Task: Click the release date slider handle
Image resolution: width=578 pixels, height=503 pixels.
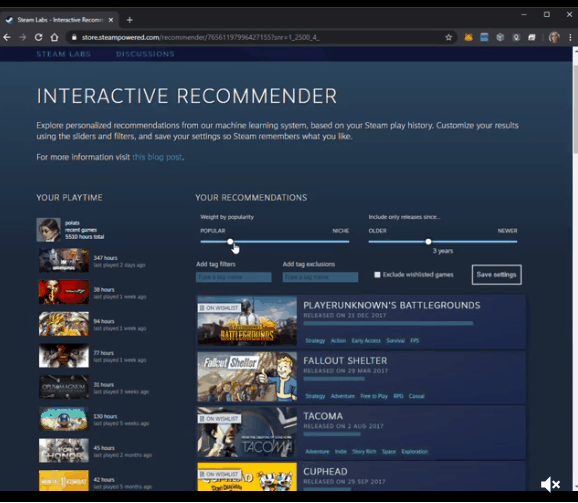Action: (428, 242)
